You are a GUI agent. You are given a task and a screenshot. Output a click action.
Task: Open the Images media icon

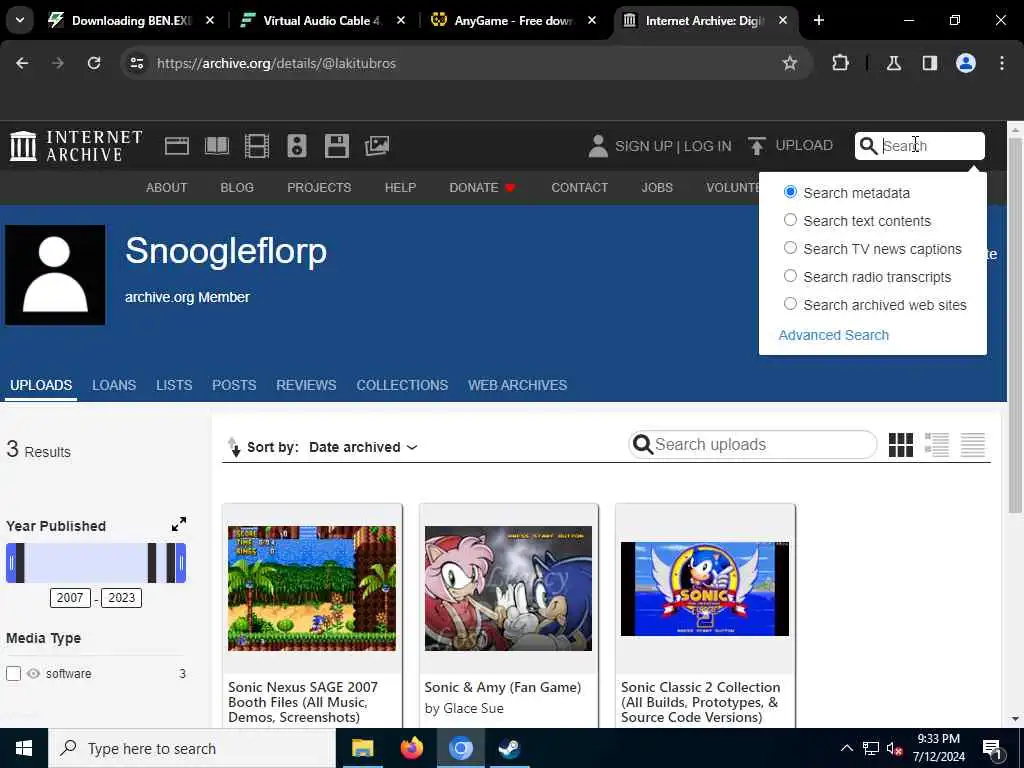pos(377,146)
